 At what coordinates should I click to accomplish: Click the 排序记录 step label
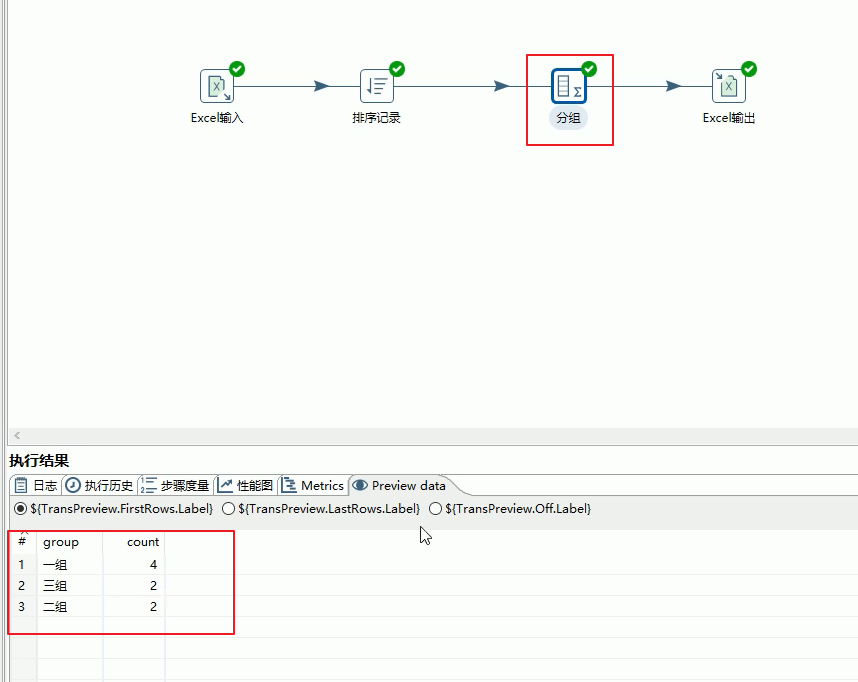pos(376,118)
